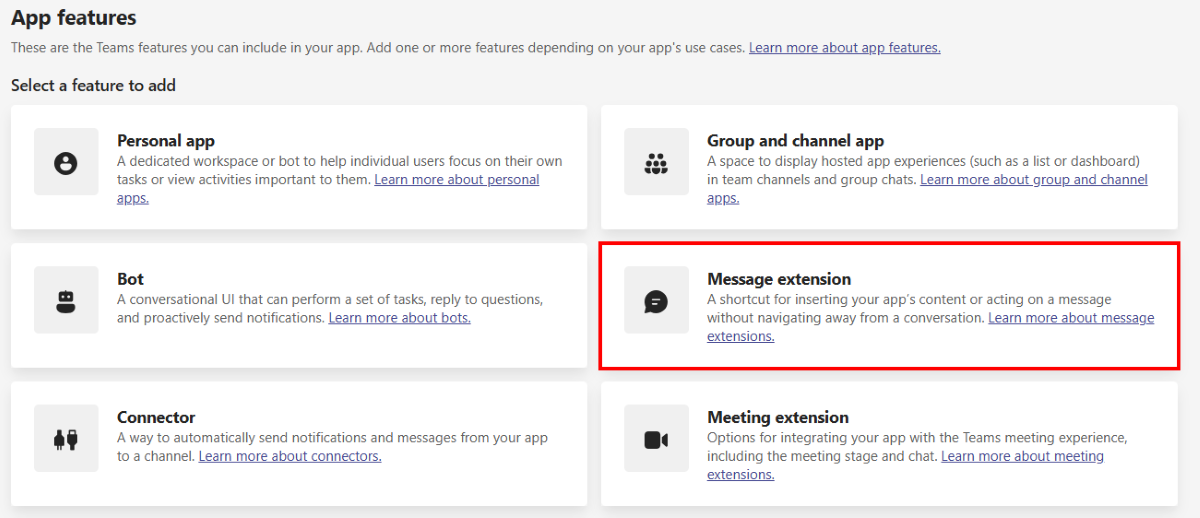1200x518 pixels.
Task: Visit 'Learn more about meeting extensions' link
Action: (x=1022, y=456)
